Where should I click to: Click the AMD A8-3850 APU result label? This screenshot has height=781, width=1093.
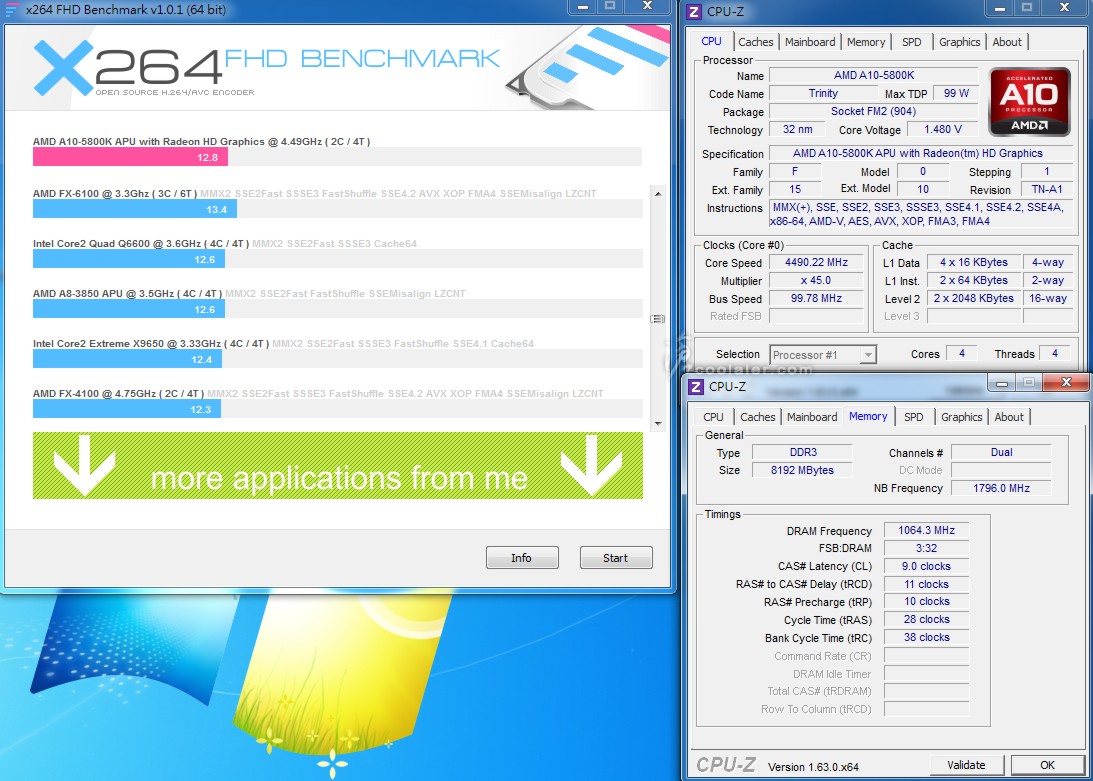[x=128, y=294]
